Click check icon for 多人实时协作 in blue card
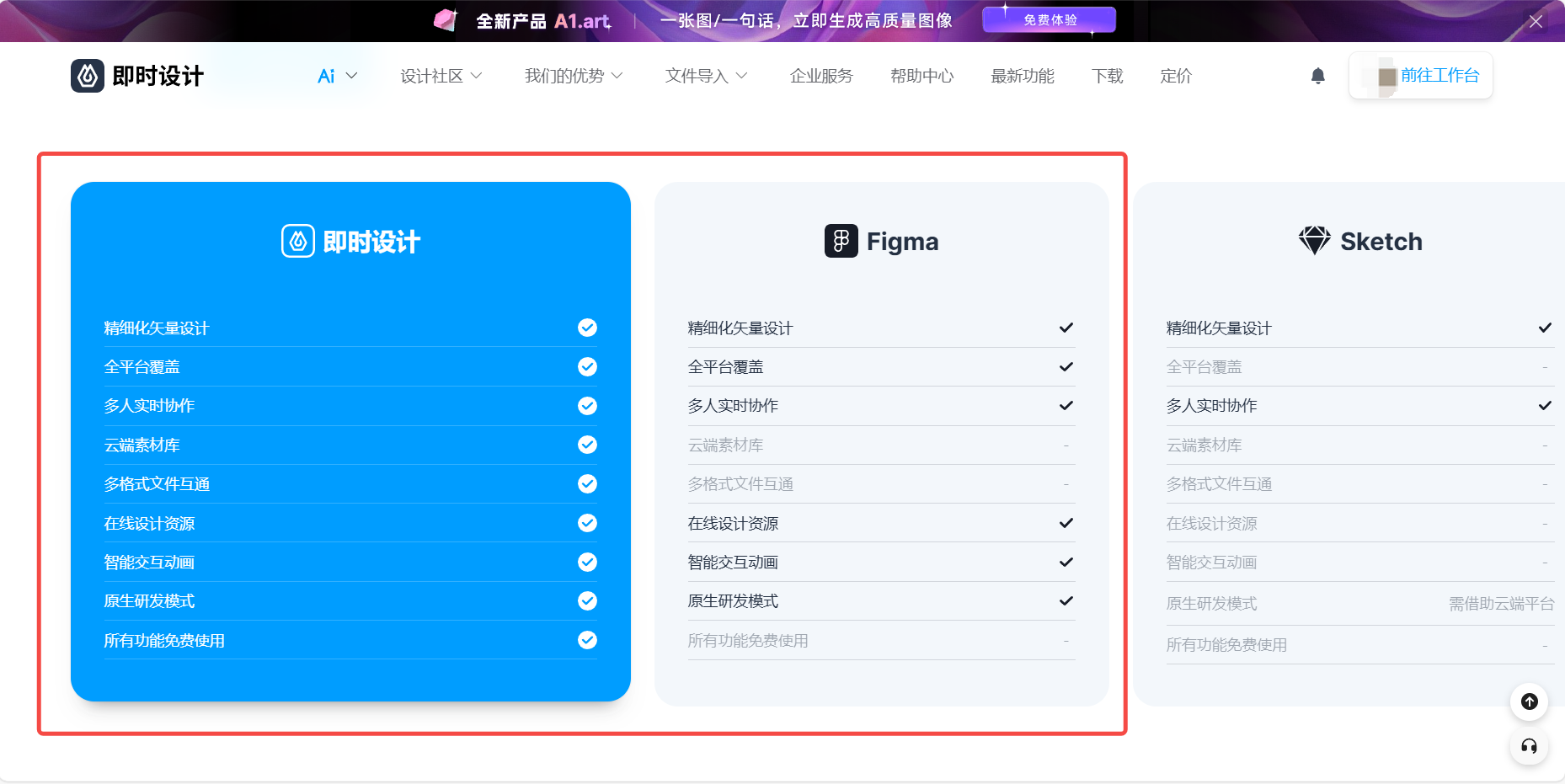 [587, 406]
